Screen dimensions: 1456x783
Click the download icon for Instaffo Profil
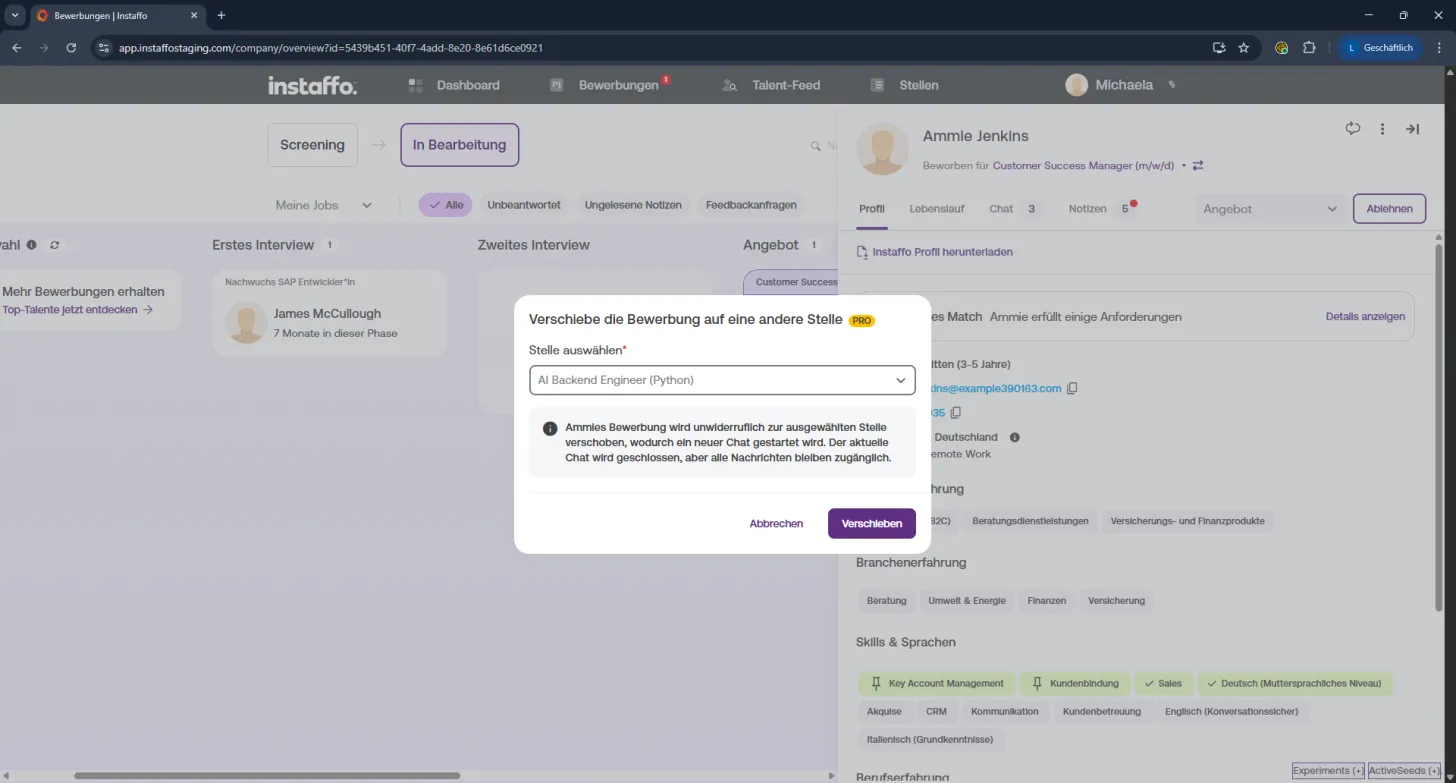[863, 252]
